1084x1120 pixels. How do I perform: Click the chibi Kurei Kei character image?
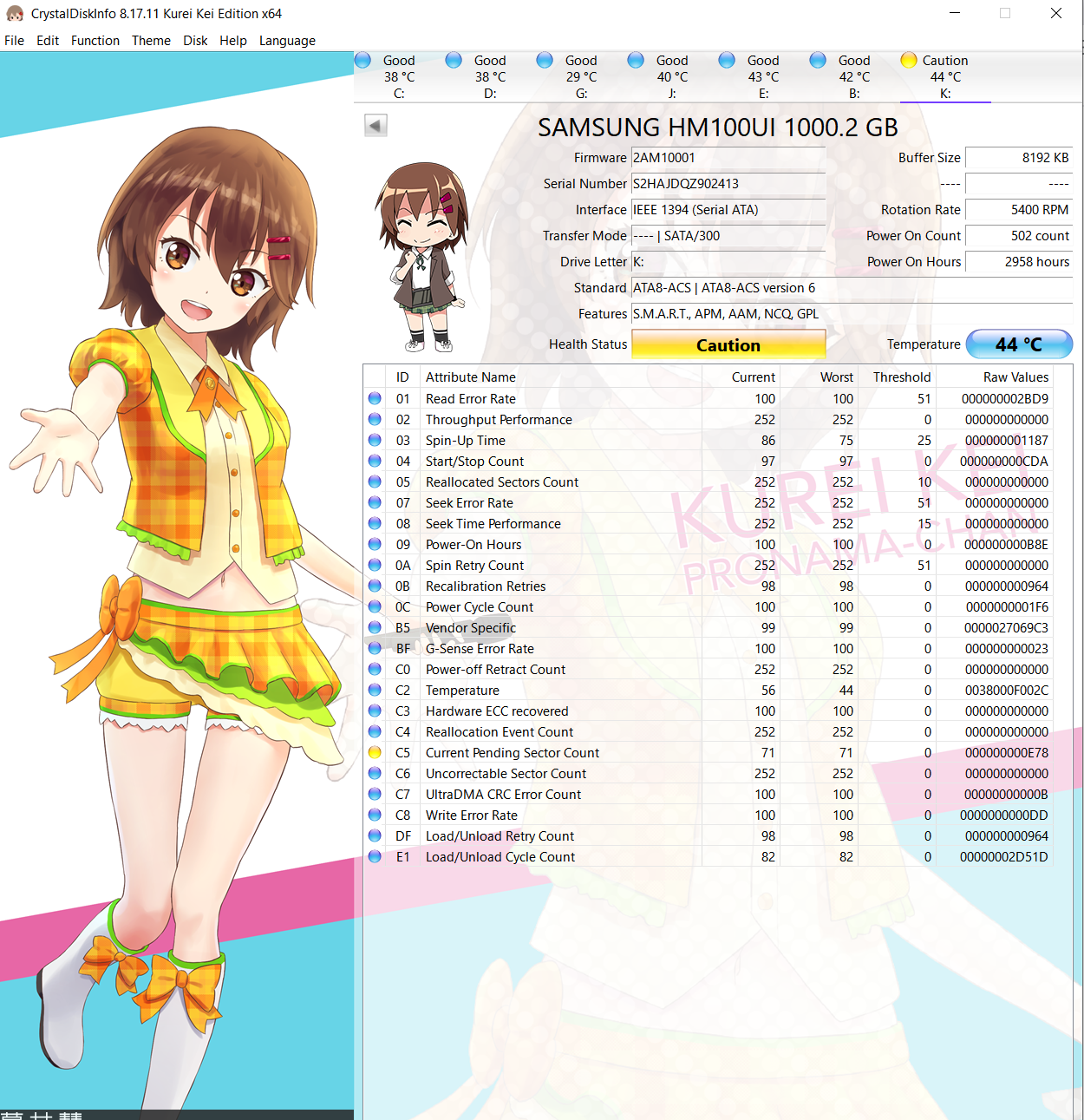coord(423,257)
